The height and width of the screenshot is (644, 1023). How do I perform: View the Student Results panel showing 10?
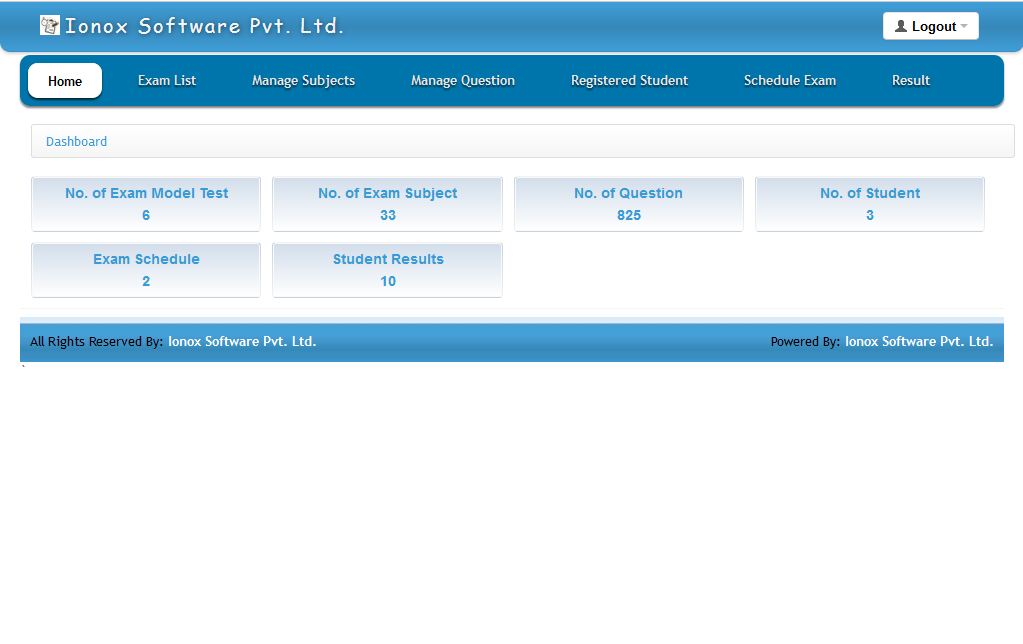387,269
